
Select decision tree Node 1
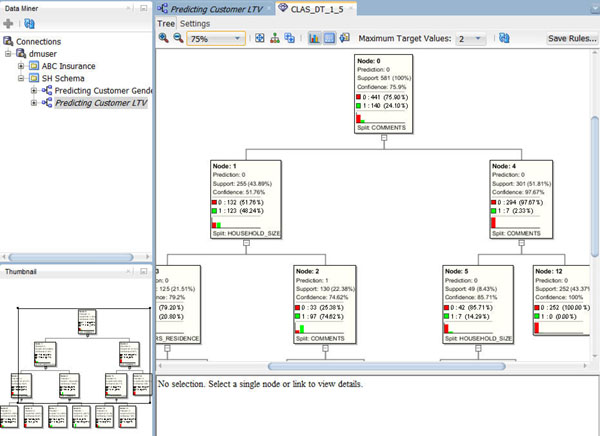click(x=246, y=199)
